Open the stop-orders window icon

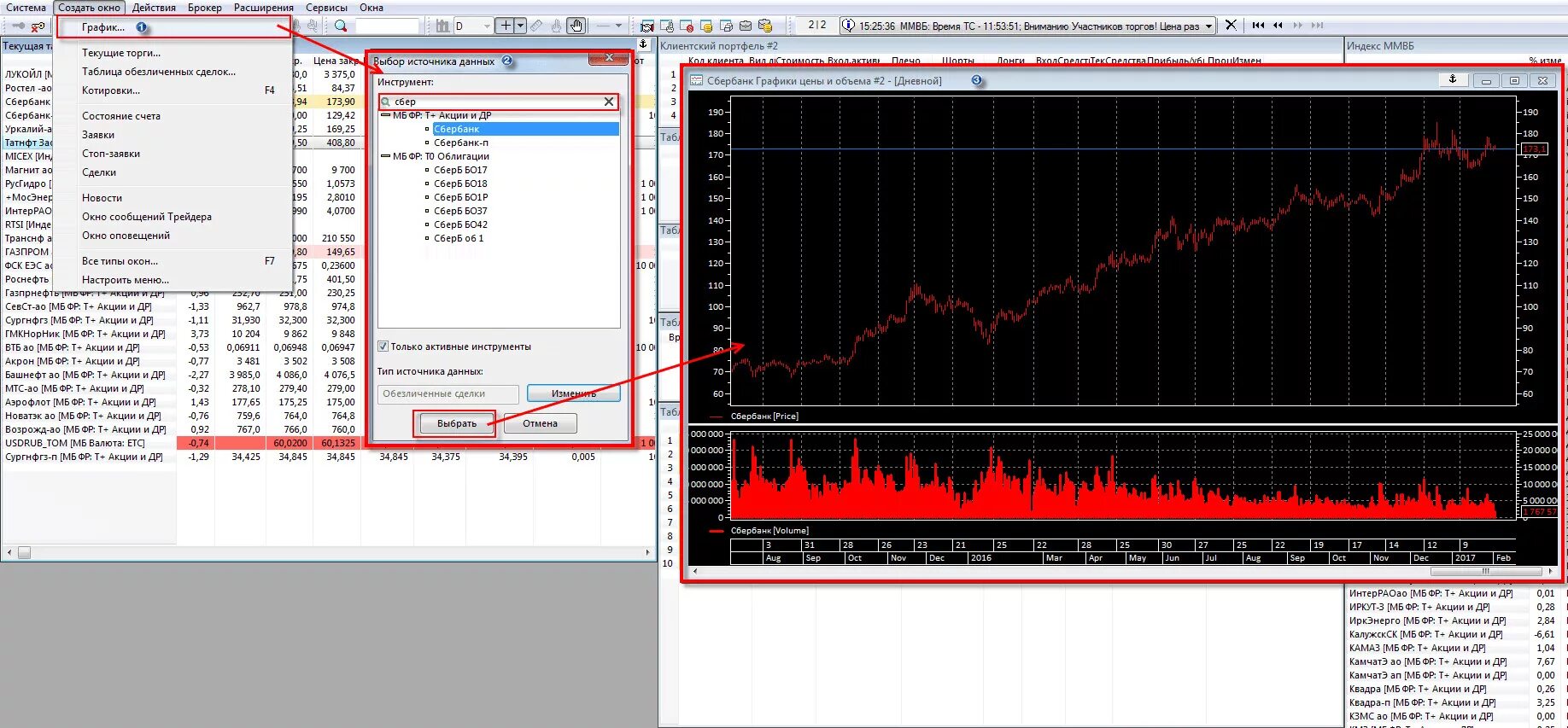tap(687, 26)
